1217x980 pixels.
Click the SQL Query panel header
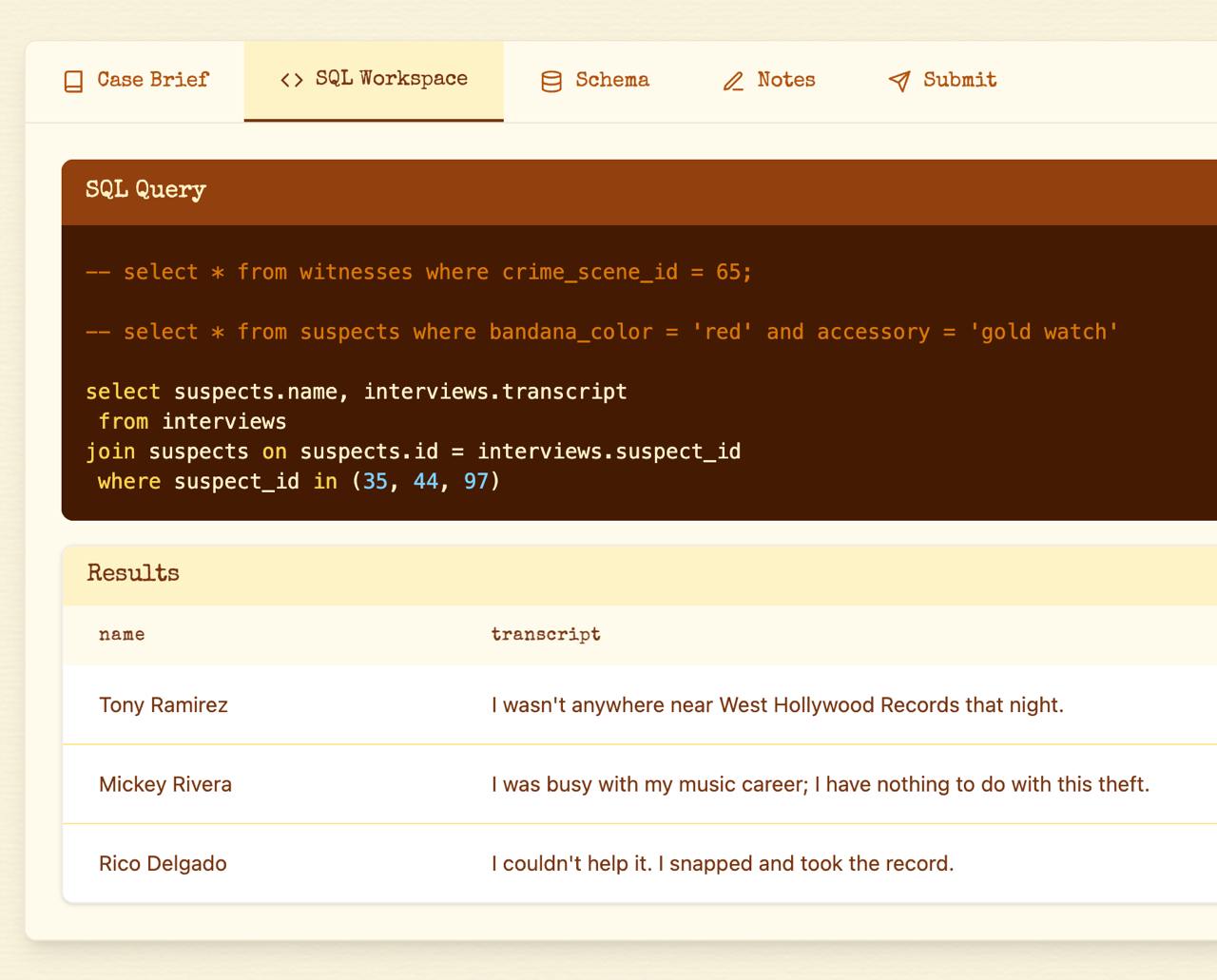click(145, 190)
